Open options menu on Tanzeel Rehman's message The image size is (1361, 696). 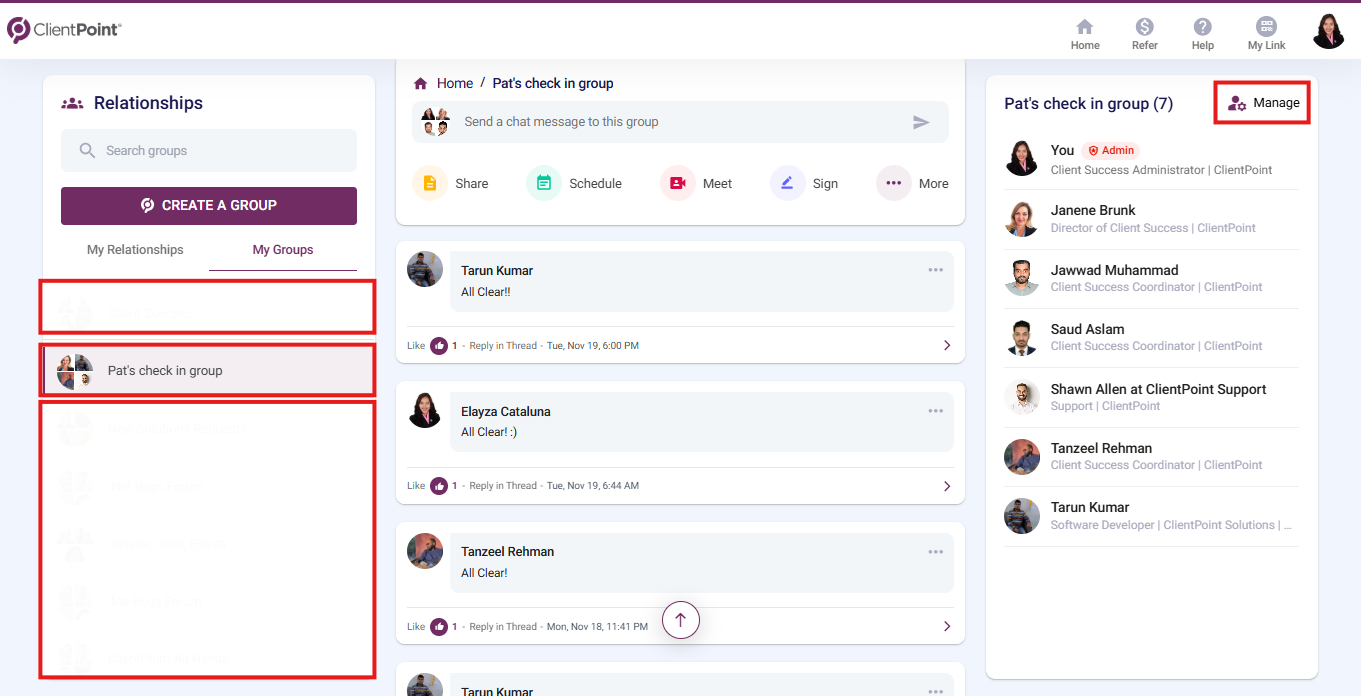click(x=935, y=551)
